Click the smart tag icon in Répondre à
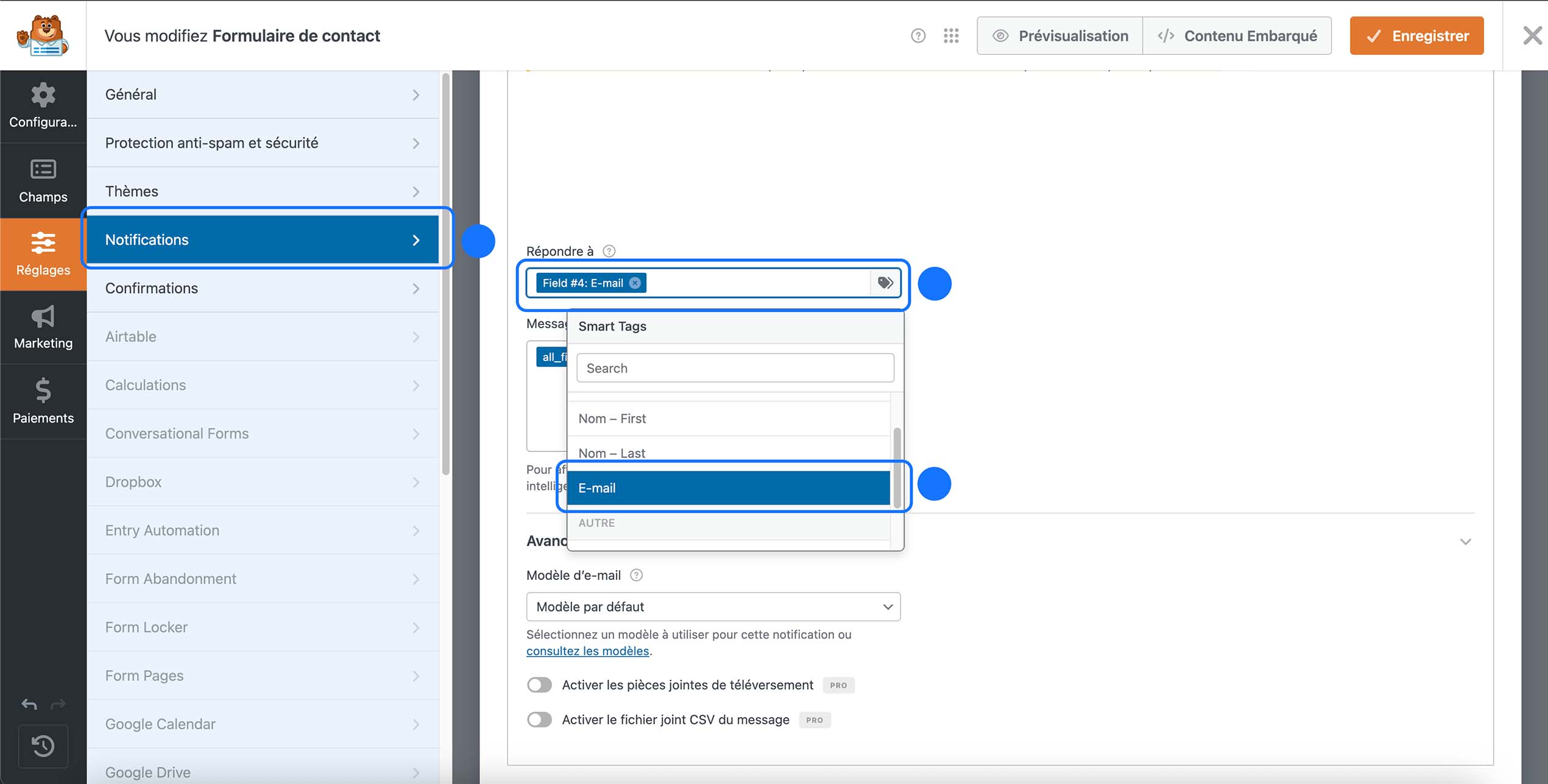This screenshot has height=784, width=1548. (885, 282)
